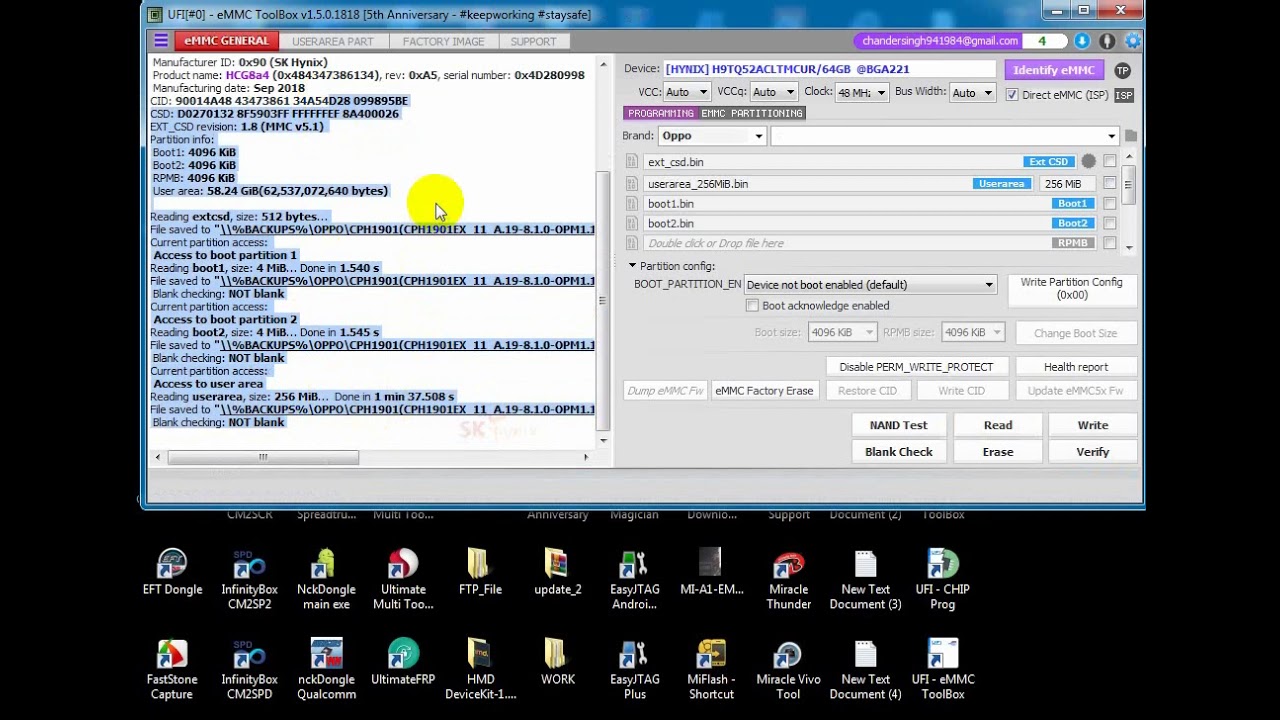
Task: Switch to the eMMC GENERAL tab
Action: (x=226, y=41)
